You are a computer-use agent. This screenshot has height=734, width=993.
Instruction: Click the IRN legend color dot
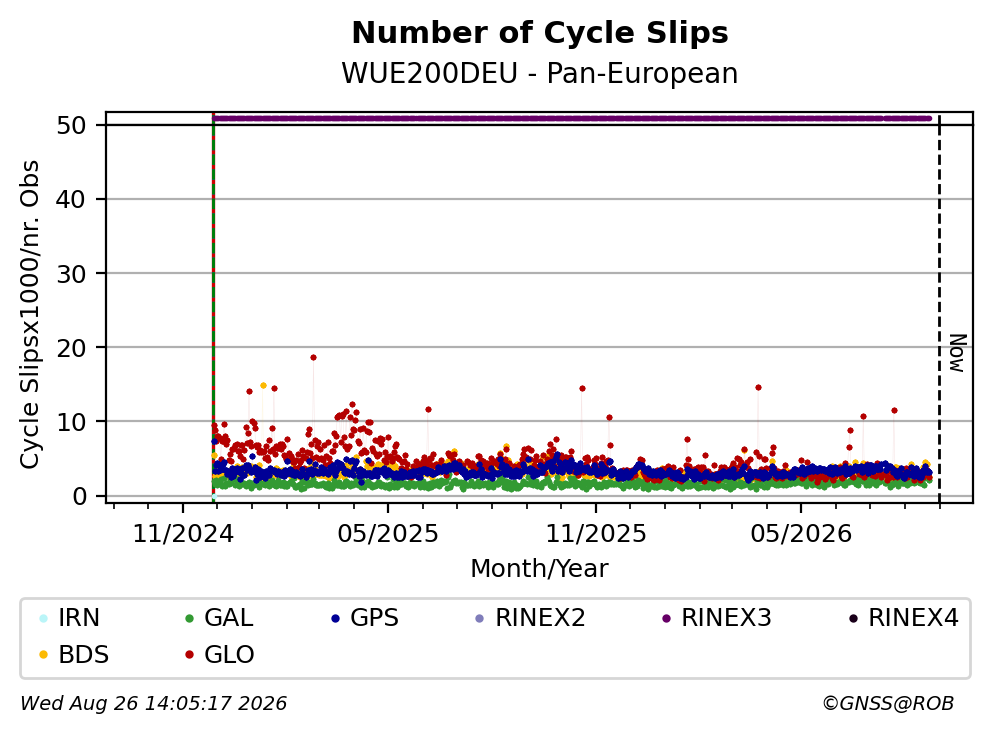pyautogui.click(x=43, y=618)
